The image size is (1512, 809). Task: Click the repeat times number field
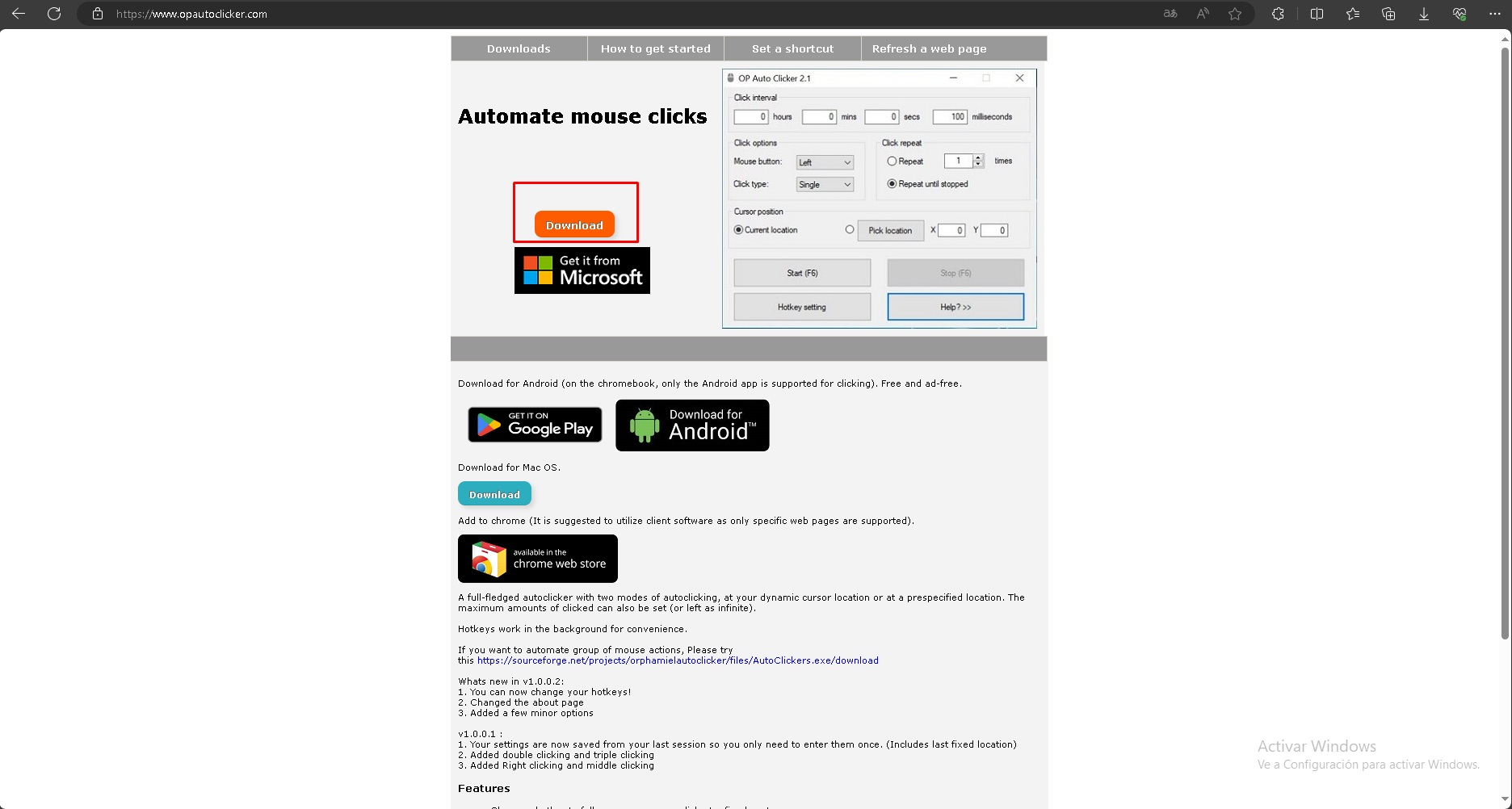click(x=959, y=161)
